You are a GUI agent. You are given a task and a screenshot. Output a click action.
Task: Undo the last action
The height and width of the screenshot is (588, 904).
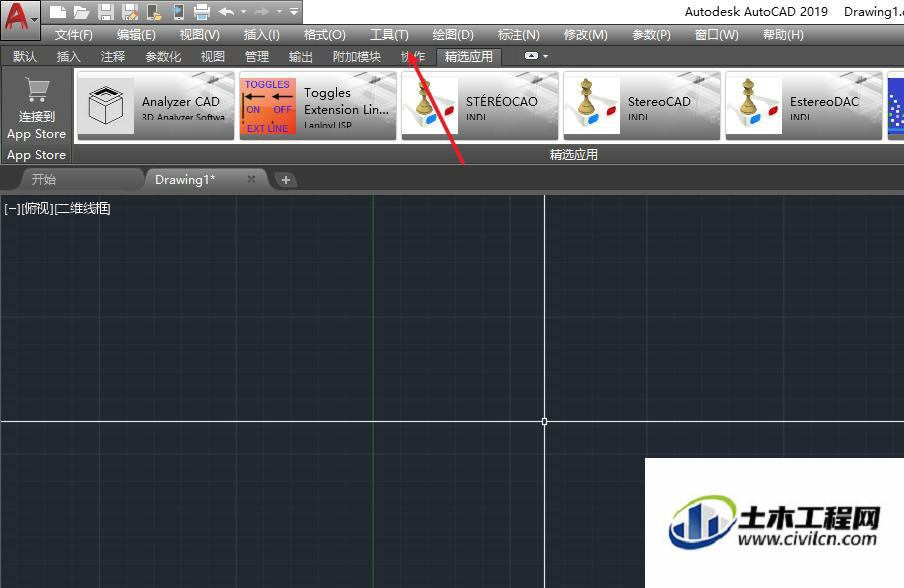pos(227,12)
